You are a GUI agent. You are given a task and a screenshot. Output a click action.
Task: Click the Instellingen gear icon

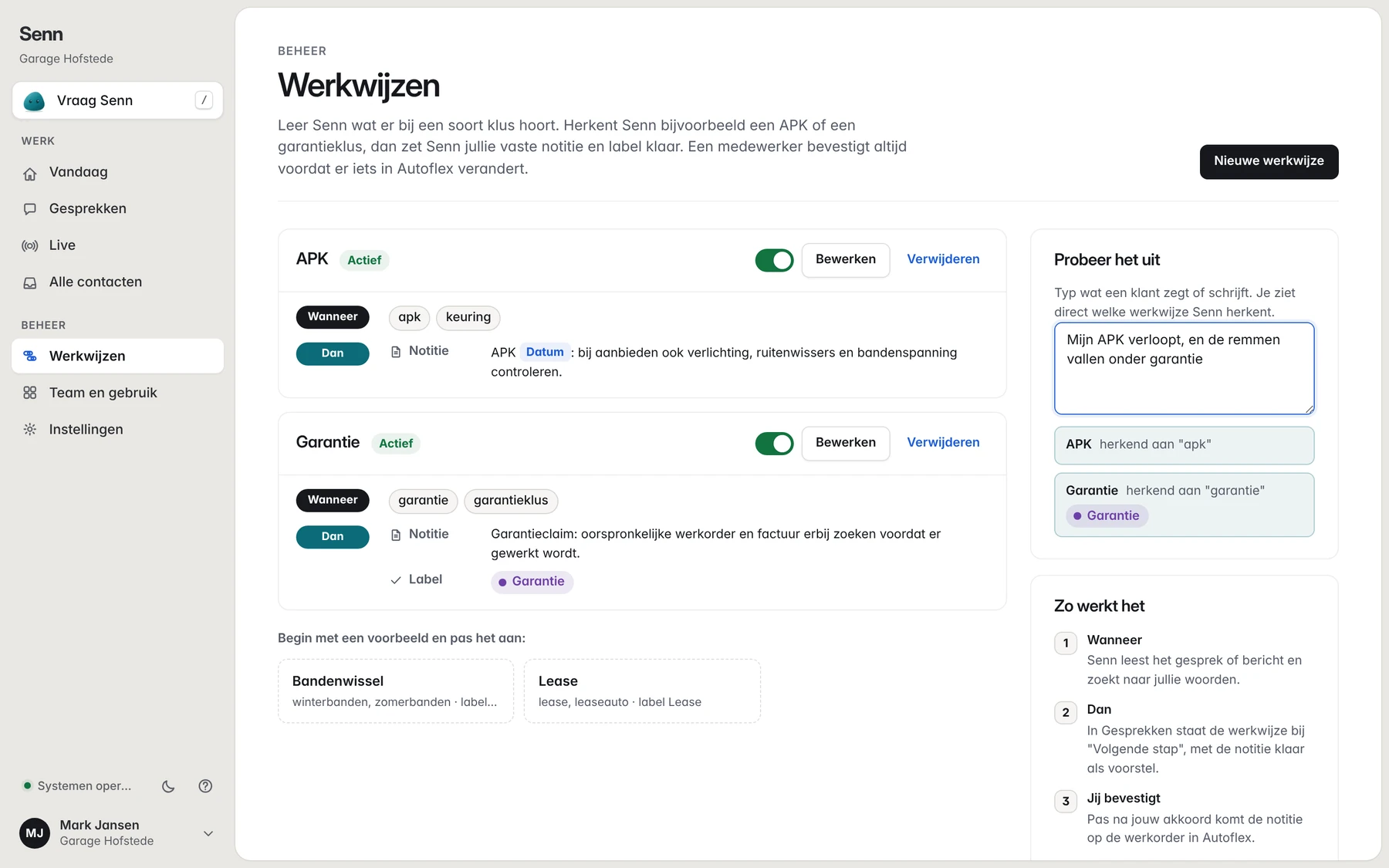(x=30, y=429)
